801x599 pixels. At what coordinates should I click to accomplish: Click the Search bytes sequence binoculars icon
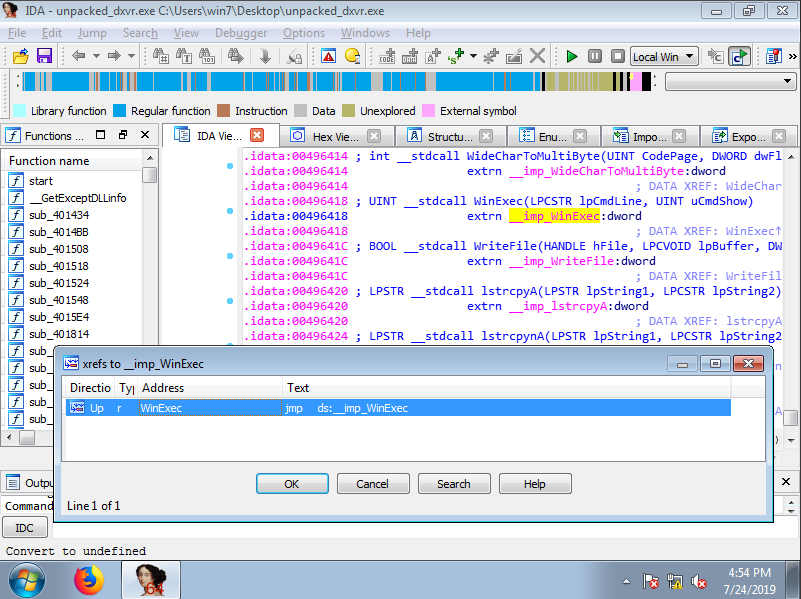tap(207, 56)
